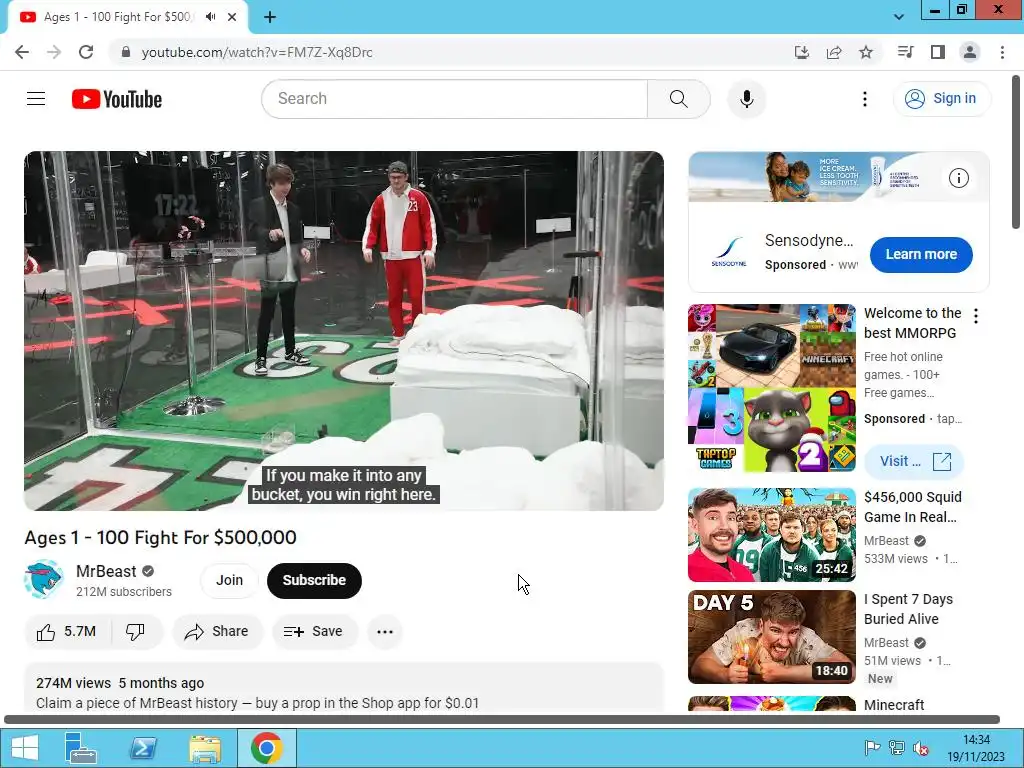Dislike the video with thumbs down
Viewport: 1024px width, 768px height.
pyautogui.click(x=135, y=632)
